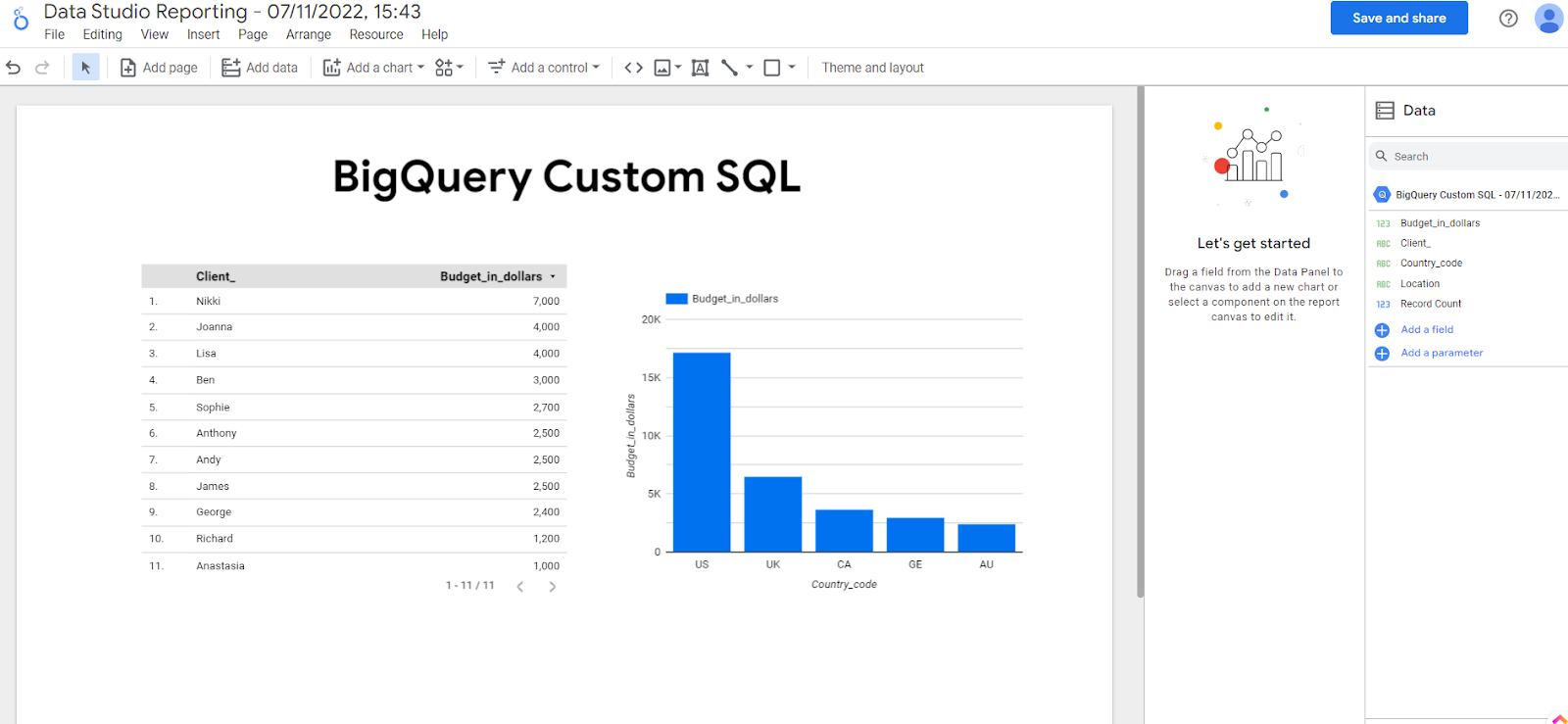This screenshot has width=1568, height=724.
Task: Click the report title text
Action: (x=232, y=12)
